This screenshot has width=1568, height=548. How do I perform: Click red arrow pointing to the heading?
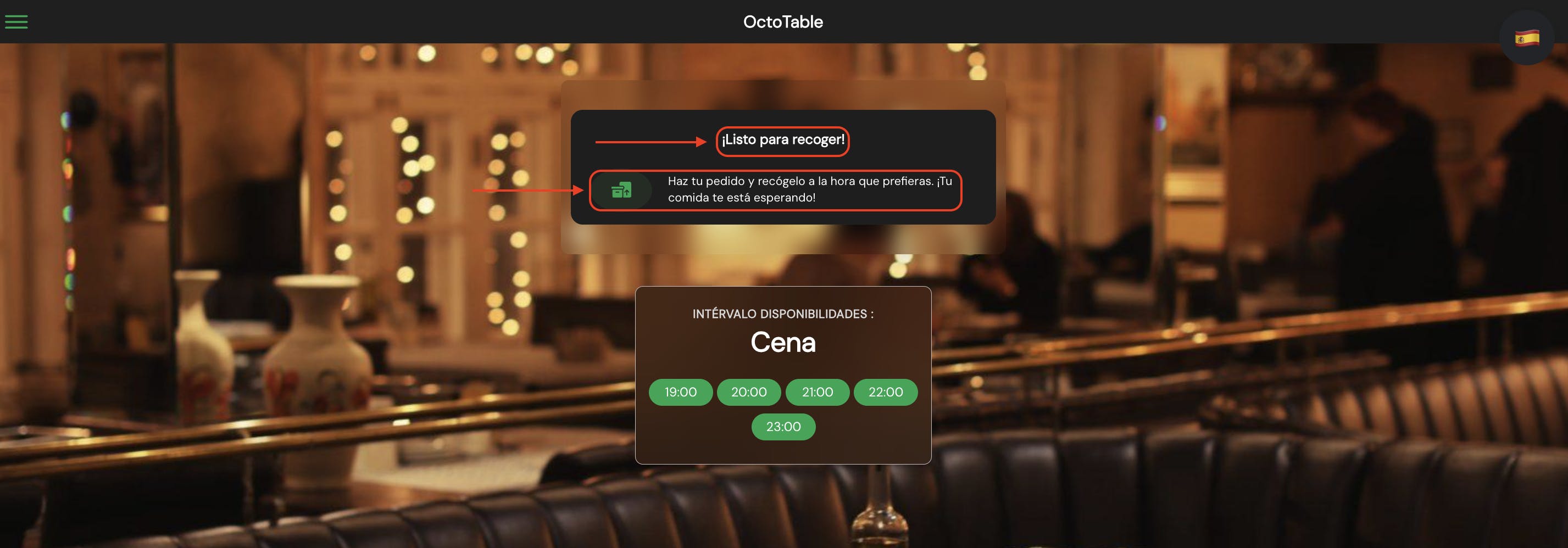coord(650,142)
